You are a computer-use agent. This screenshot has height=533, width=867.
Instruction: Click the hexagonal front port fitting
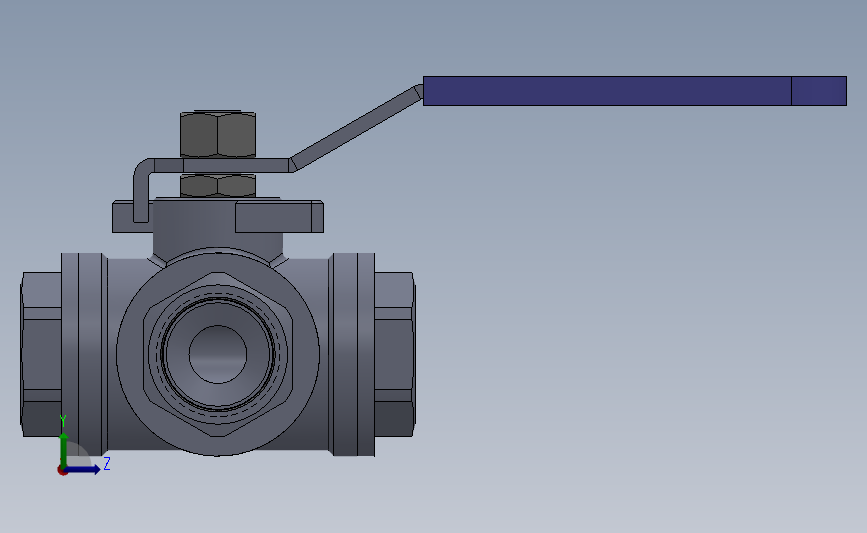pyautogui.click(x=218, y=354)
